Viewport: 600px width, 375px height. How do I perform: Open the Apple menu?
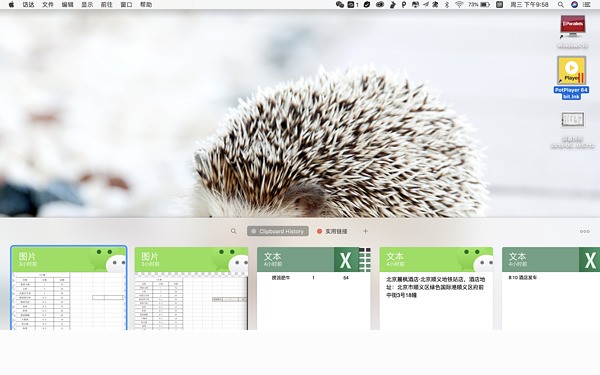[x=11, y=5]
